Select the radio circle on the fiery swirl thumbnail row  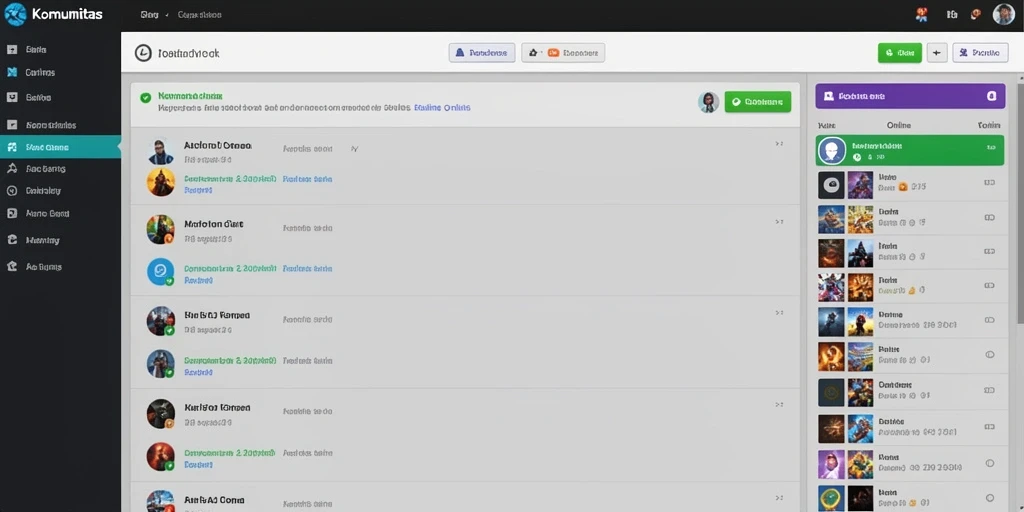pos(989,355)
